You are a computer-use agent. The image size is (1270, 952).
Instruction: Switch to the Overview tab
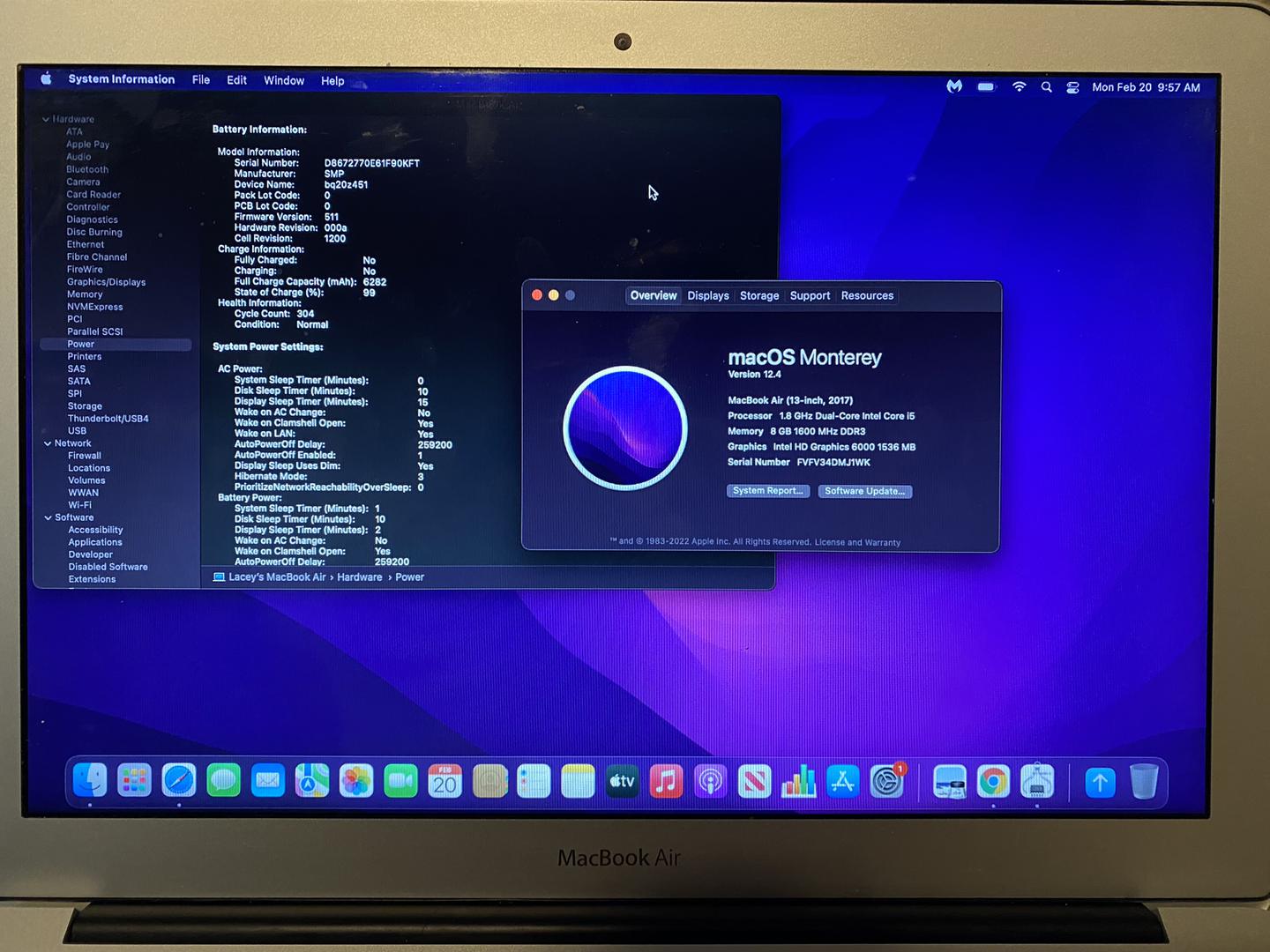tap(654, 295)
